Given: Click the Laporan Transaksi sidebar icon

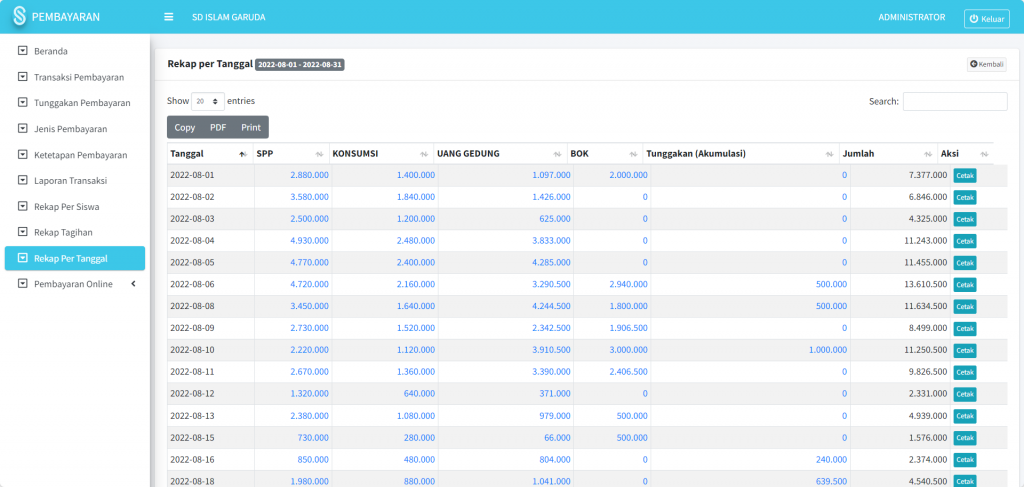Looking at the screenshot, I should pyautogui.click(x=23, y=180).
